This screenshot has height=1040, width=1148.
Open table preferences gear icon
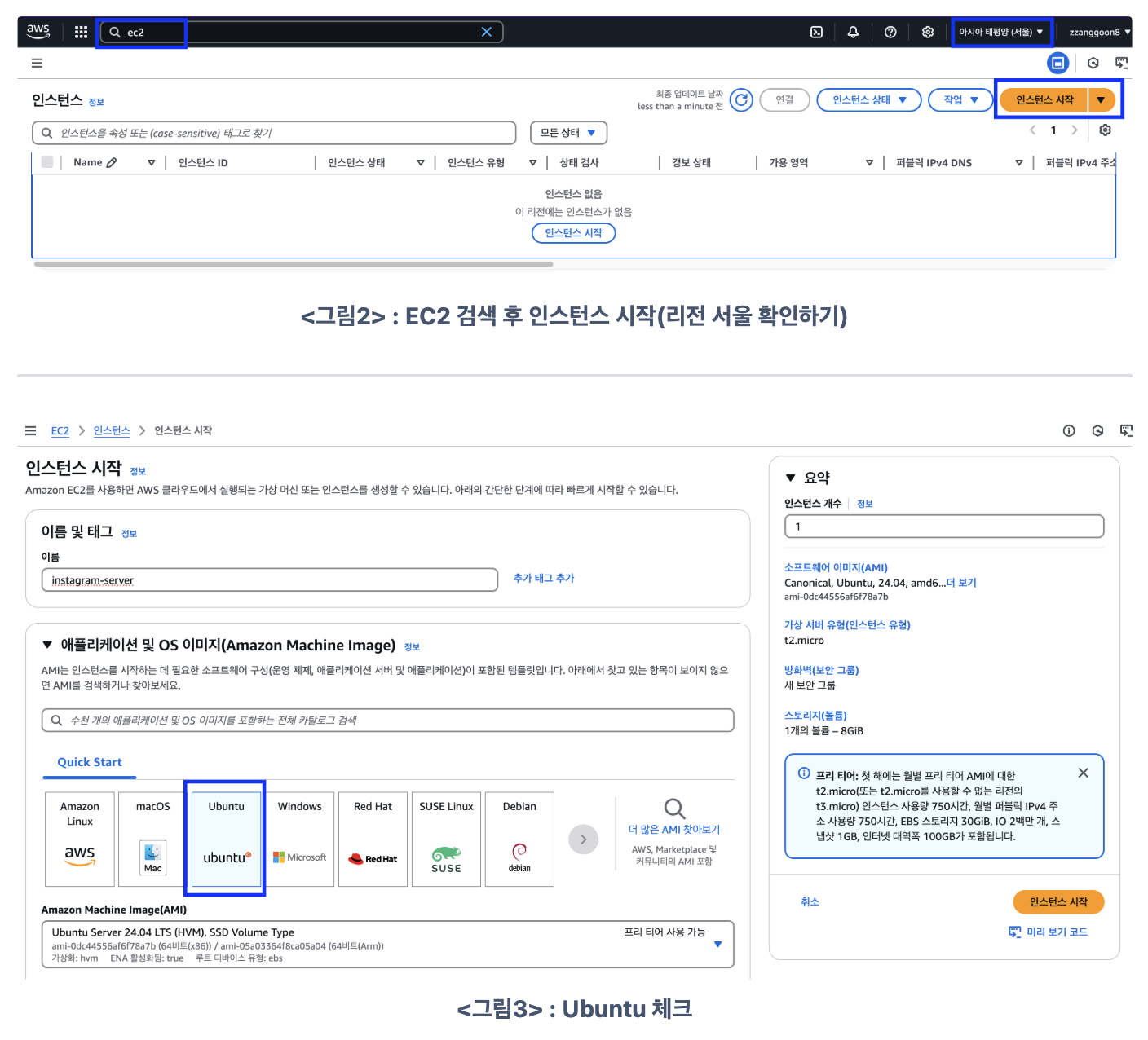(1105, 130)
